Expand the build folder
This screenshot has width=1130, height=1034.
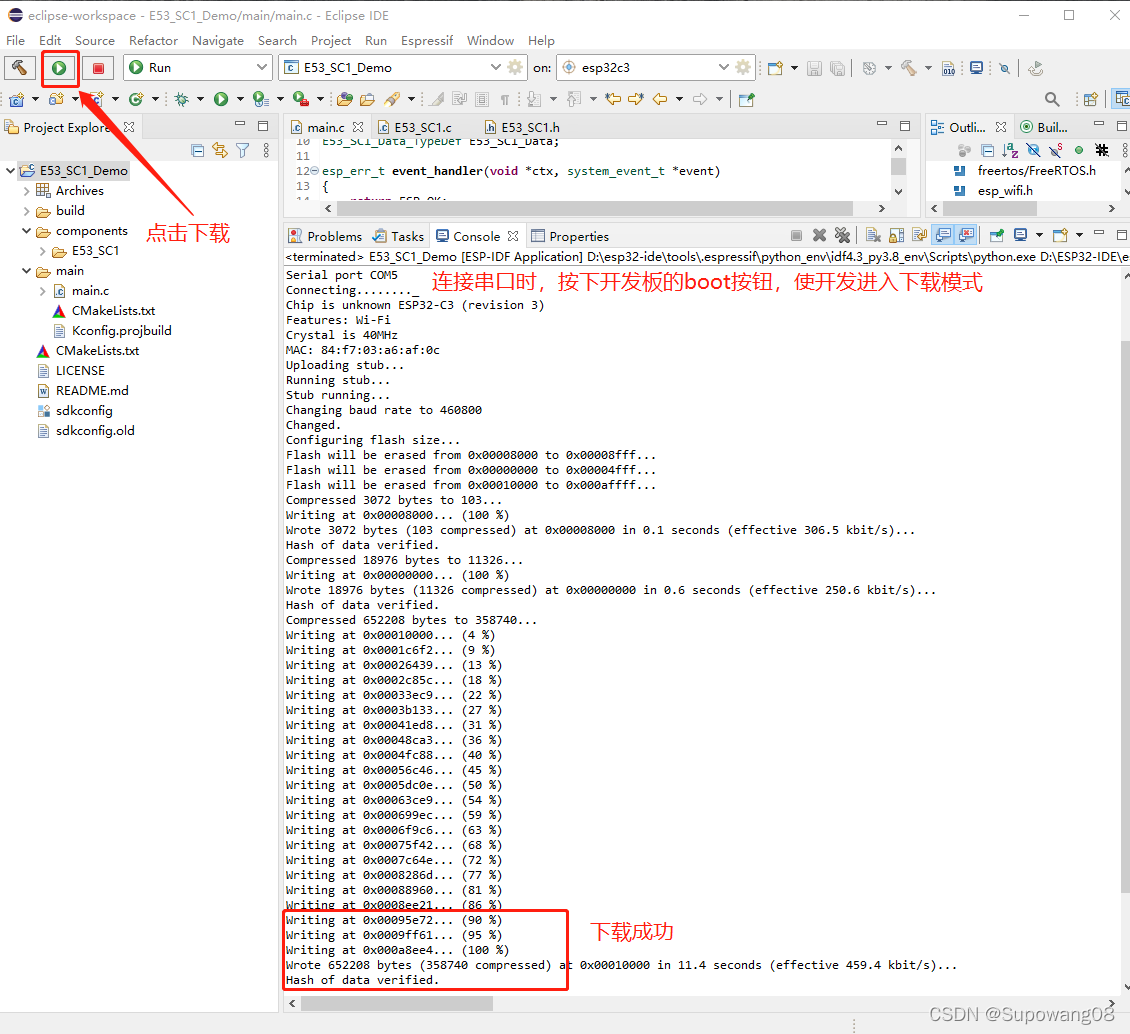coord(27,211)
